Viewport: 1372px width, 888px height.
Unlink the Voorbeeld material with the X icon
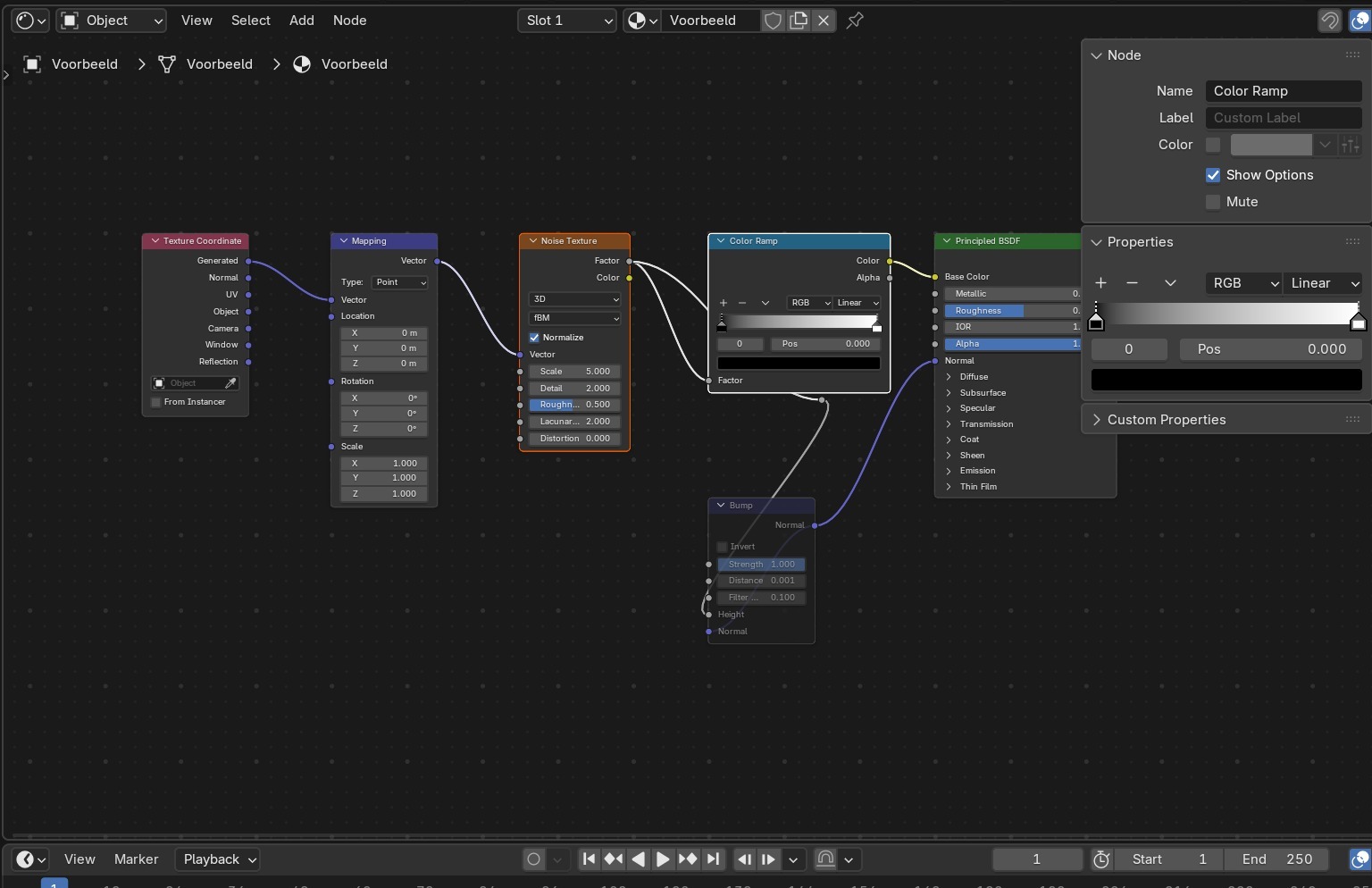point(824,20)
